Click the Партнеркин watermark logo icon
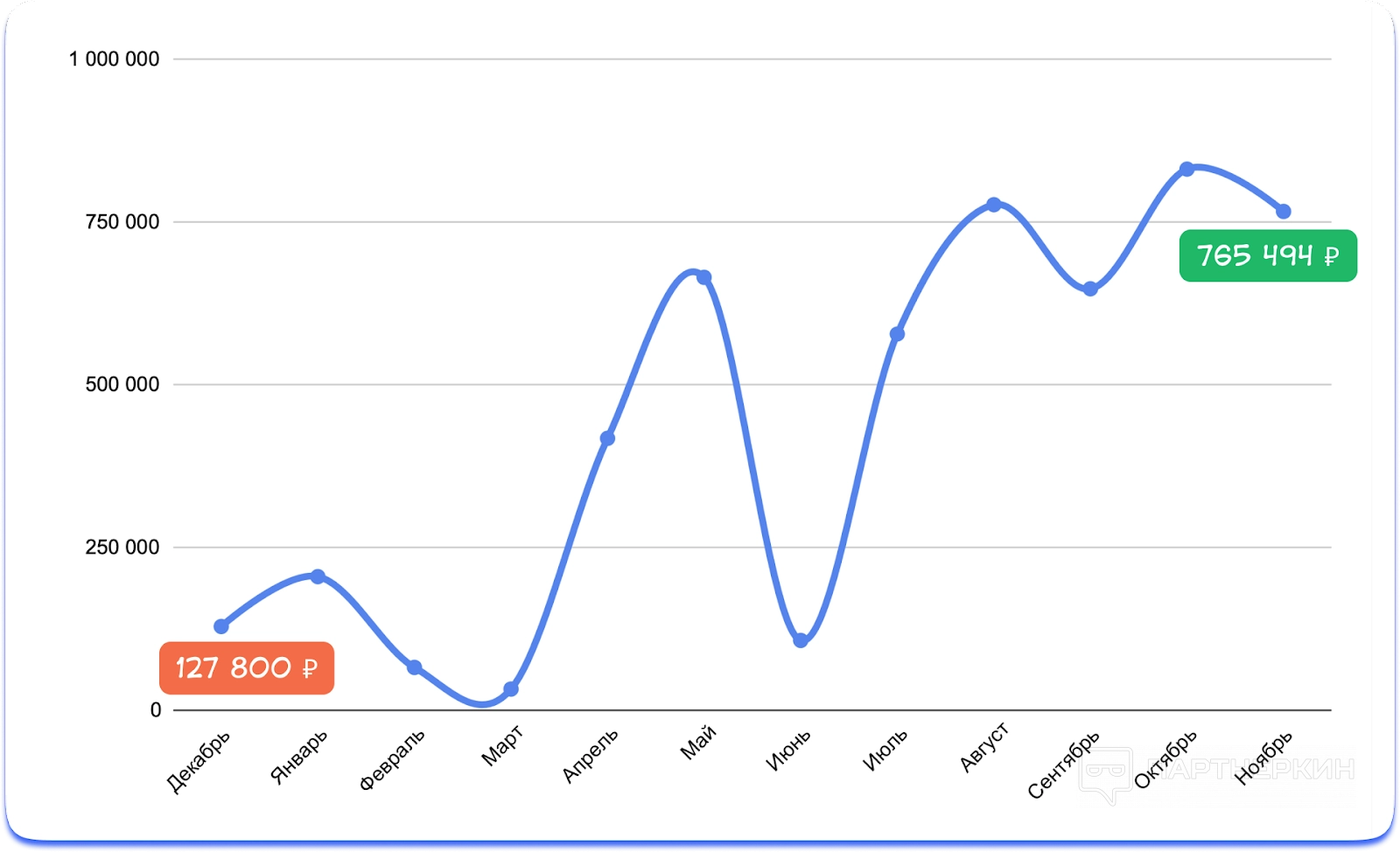The height and width of the screenshot is (852, 1400). click(1105, 774)
